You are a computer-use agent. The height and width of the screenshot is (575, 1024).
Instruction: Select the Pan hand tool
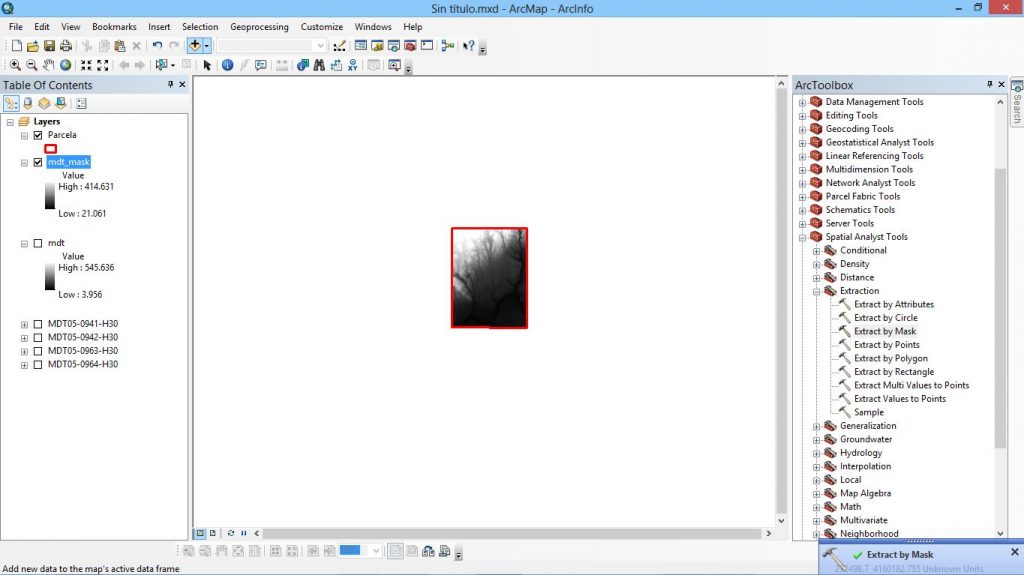click(48, 65)
